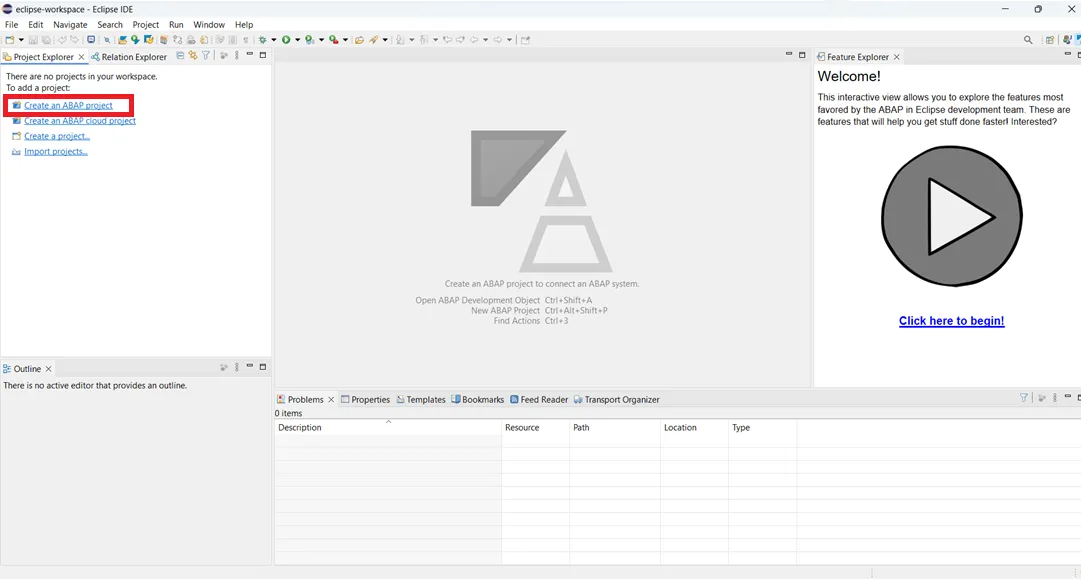Screen dimensions: 1081x579
Task: Maximize the Outline view
Action: 263,367
